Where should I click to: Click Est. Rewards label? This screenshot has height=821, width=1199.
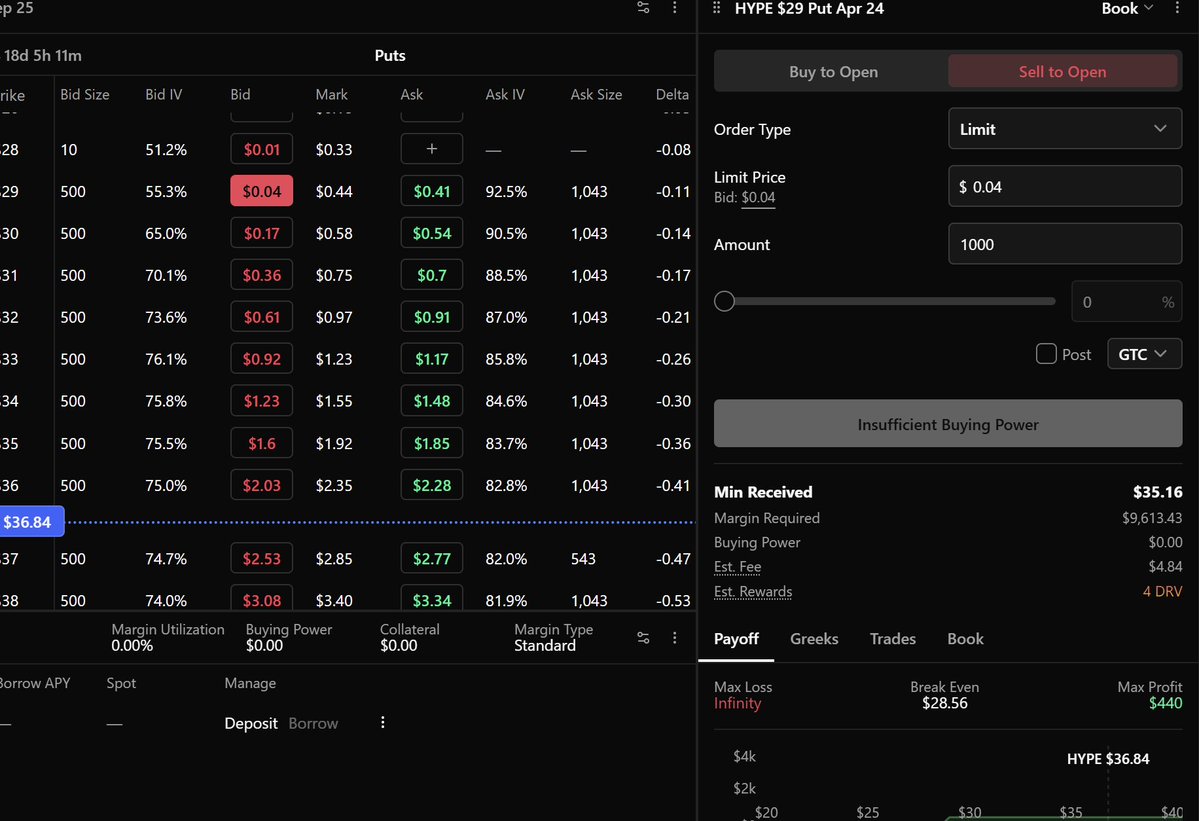point(752,592)
